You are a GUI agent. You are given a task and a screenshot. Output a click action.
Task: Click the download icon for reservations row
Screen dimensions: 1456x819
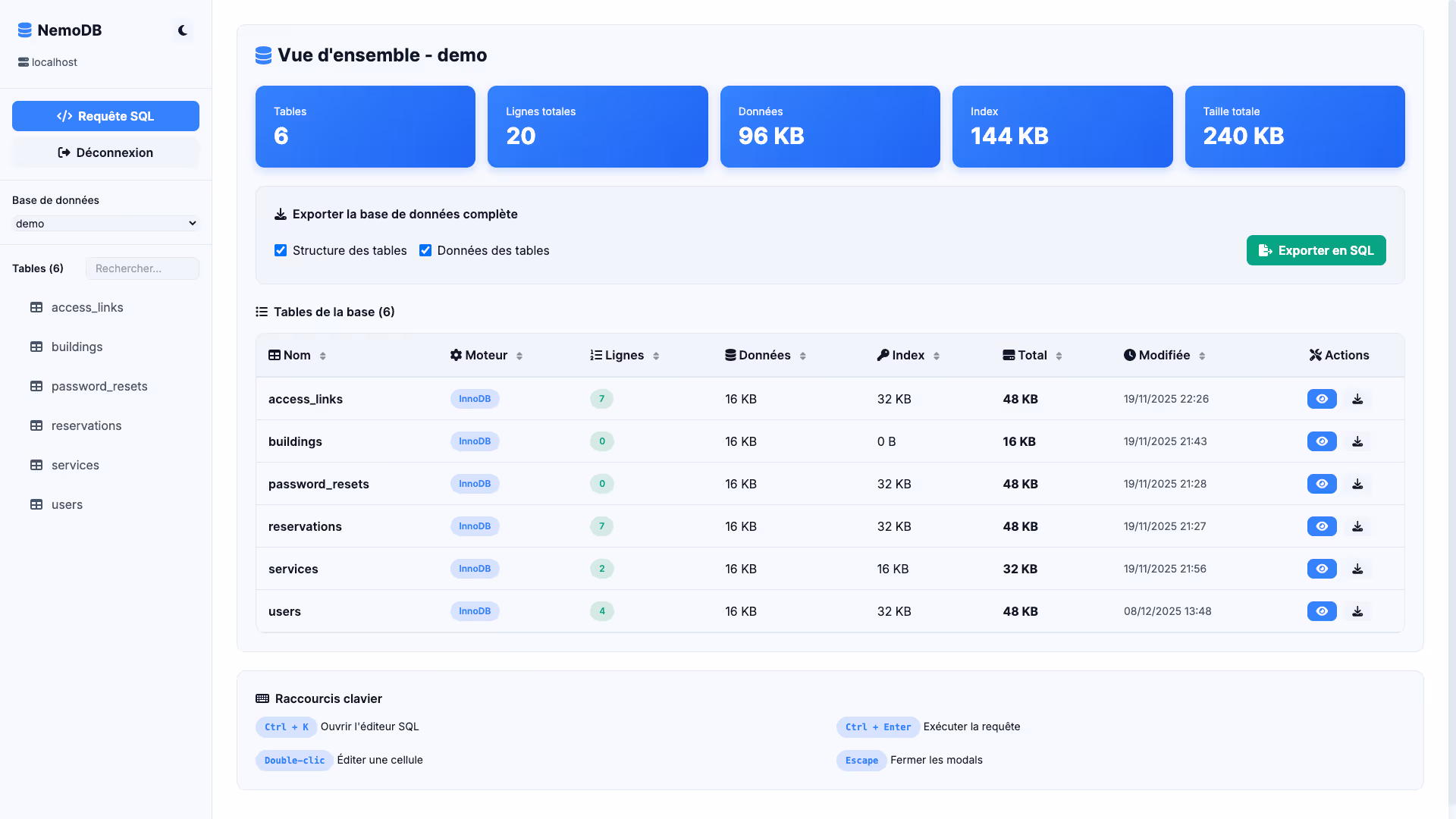point(1357,526)
